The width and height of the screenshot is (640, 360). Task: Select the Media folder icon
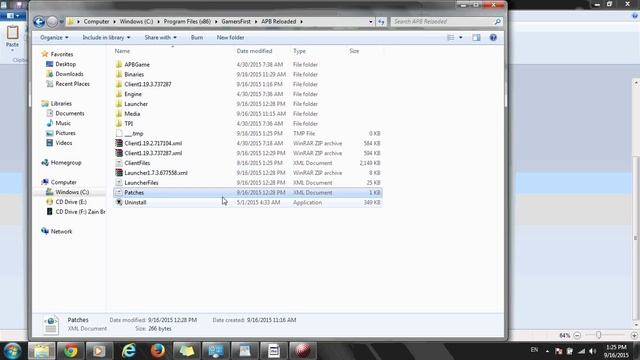tap(119, 113)
